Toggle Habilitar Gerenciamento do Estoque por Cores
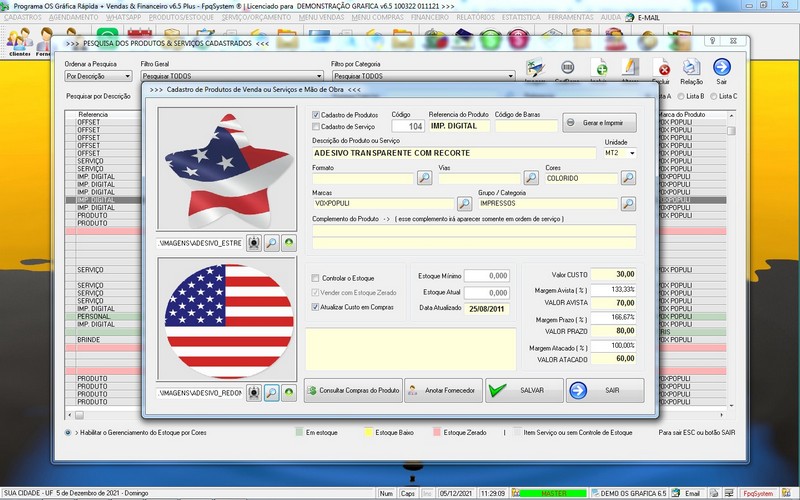Screen dimensions: 800x500 pos(68,433)
